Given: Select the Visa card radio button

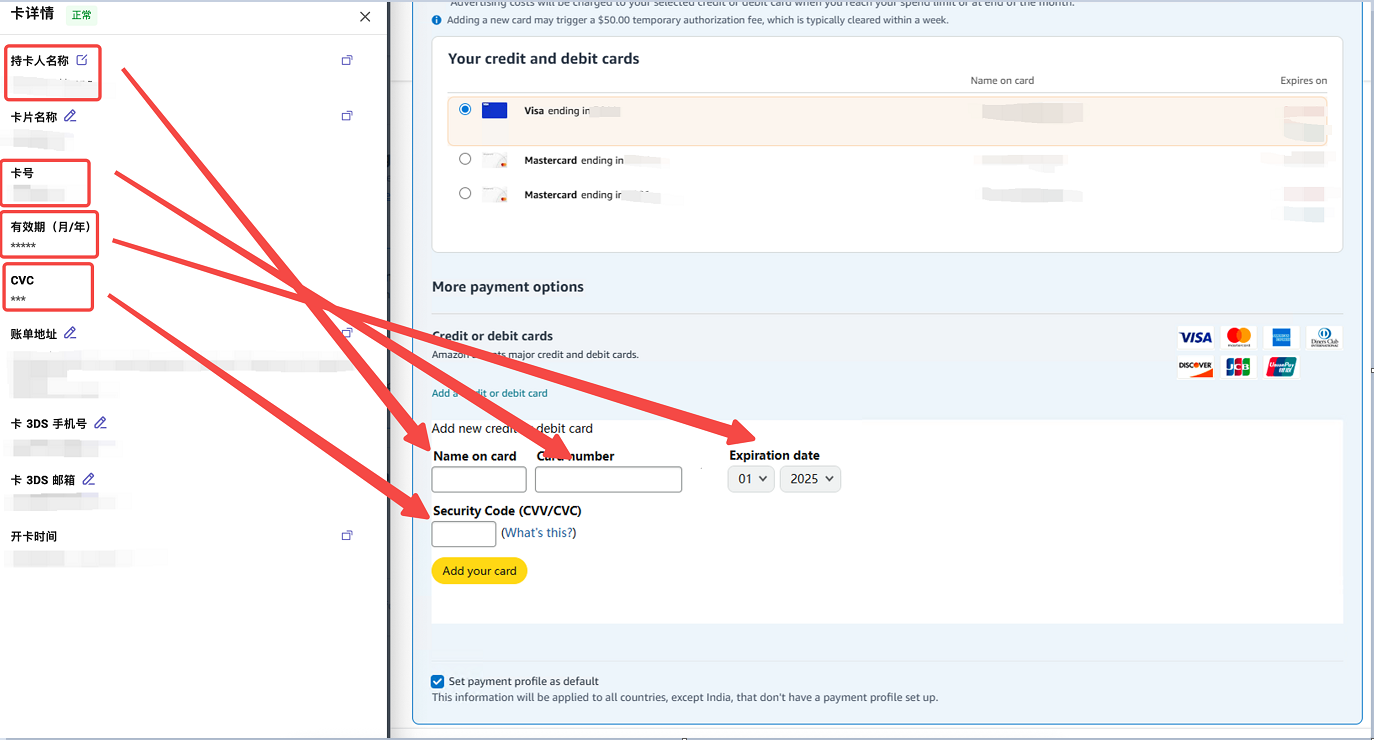Looking at the screenshot, I should point(465,110).
